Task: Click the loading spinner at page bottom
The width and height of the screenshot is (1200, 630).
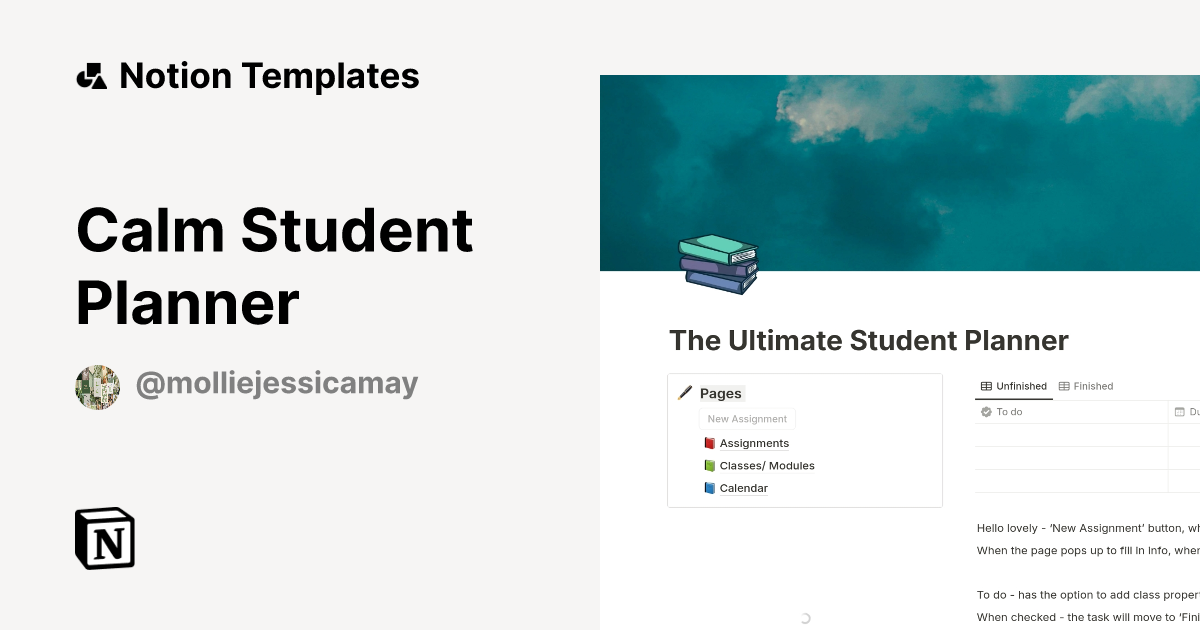Action: point(804,618)
